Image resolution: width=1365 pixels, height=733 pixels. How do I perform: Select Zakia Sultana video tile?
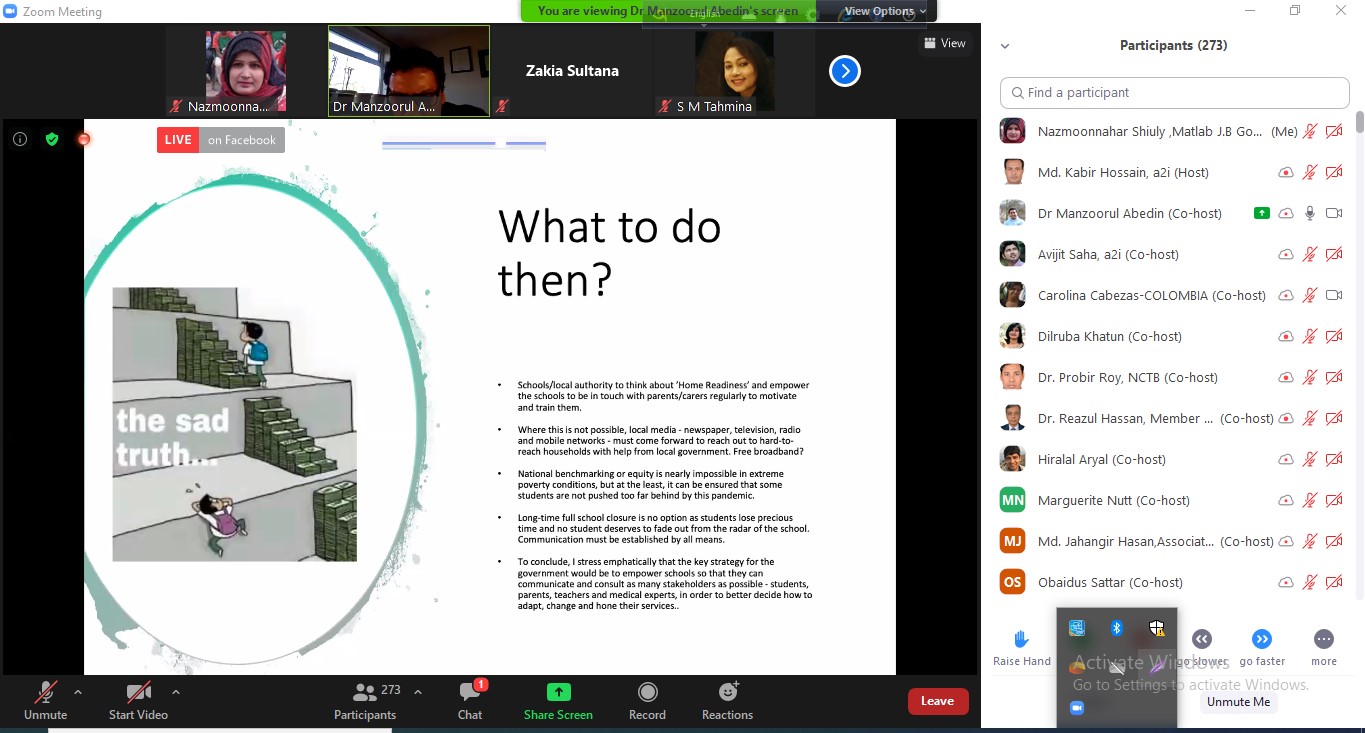tap(572, 71)
